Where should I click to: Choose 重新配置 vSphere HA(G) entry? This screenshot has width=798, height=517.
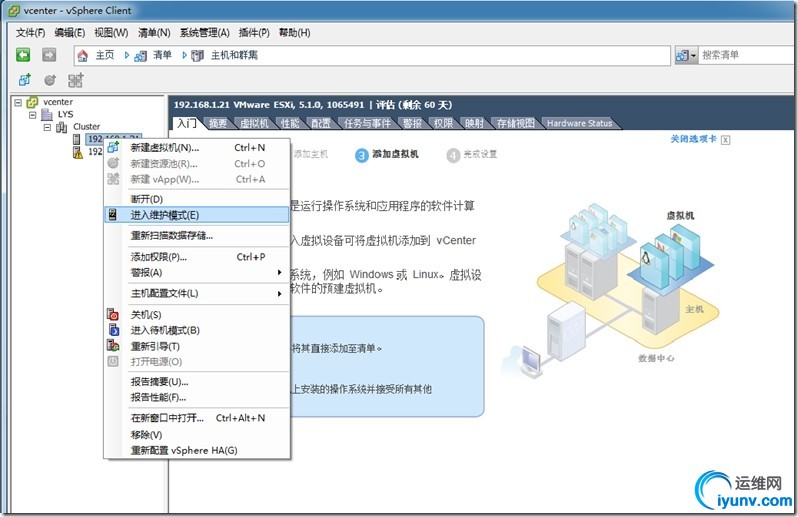[197, 450]
